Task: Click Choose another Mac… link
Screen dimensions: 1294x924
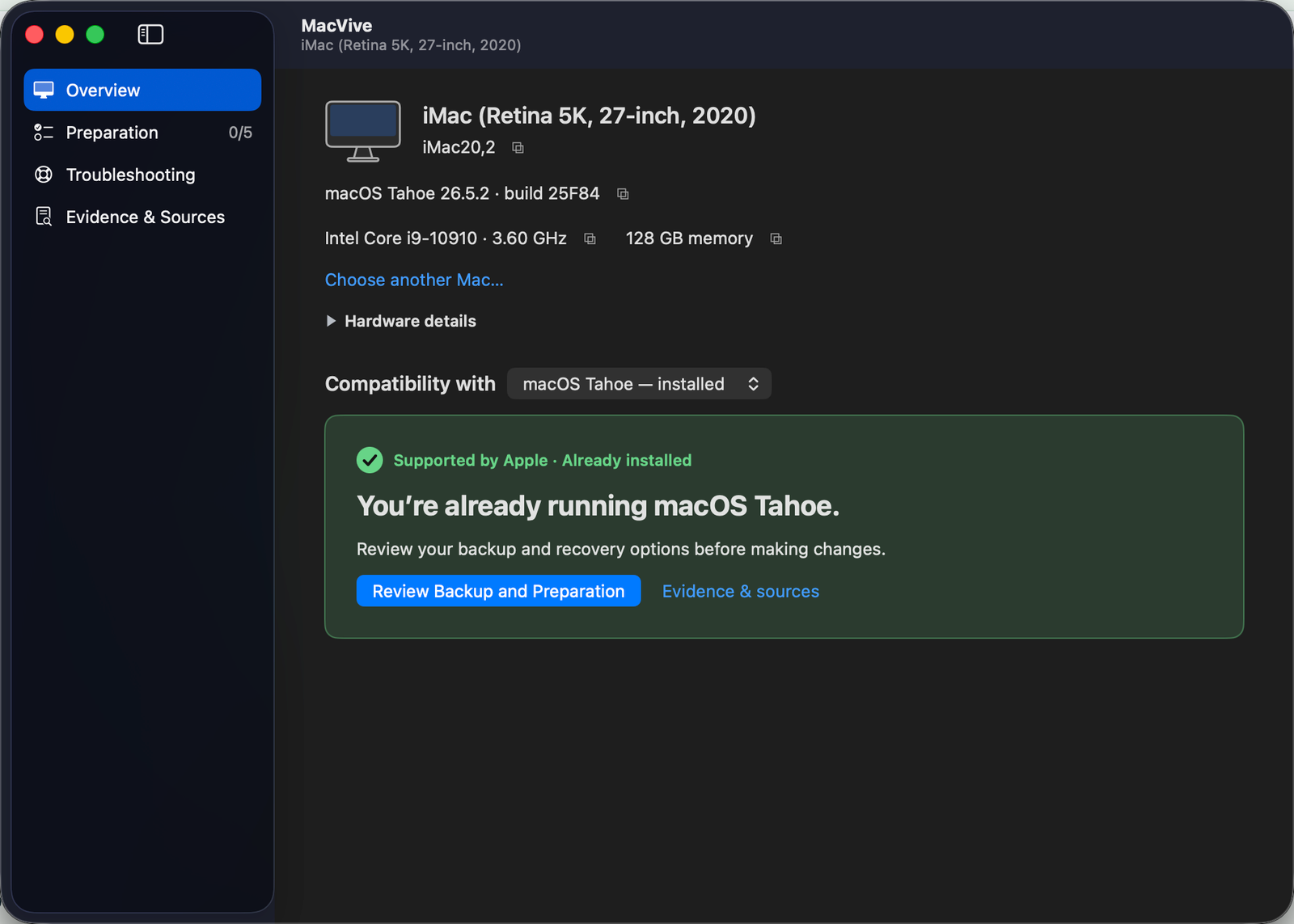Action: pos(414,280)
